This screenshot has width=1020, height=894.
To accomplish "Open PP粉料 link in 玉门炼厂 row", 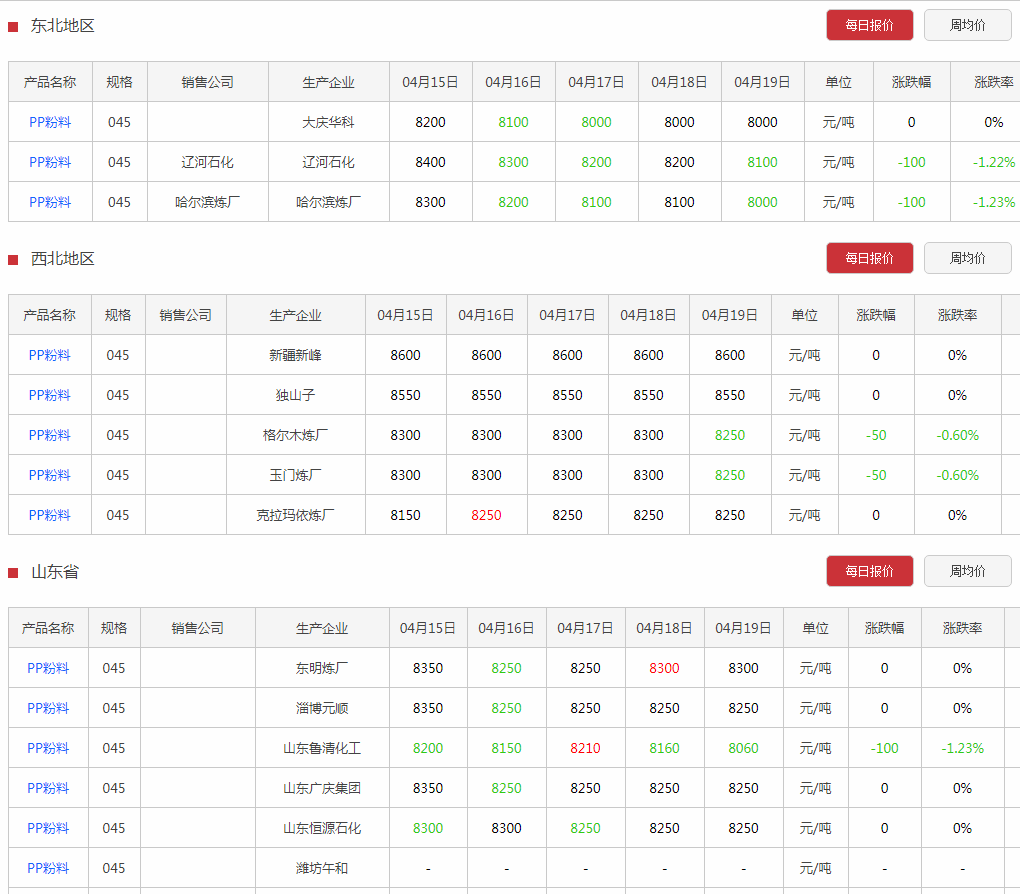I will click(x=49, y=475).
